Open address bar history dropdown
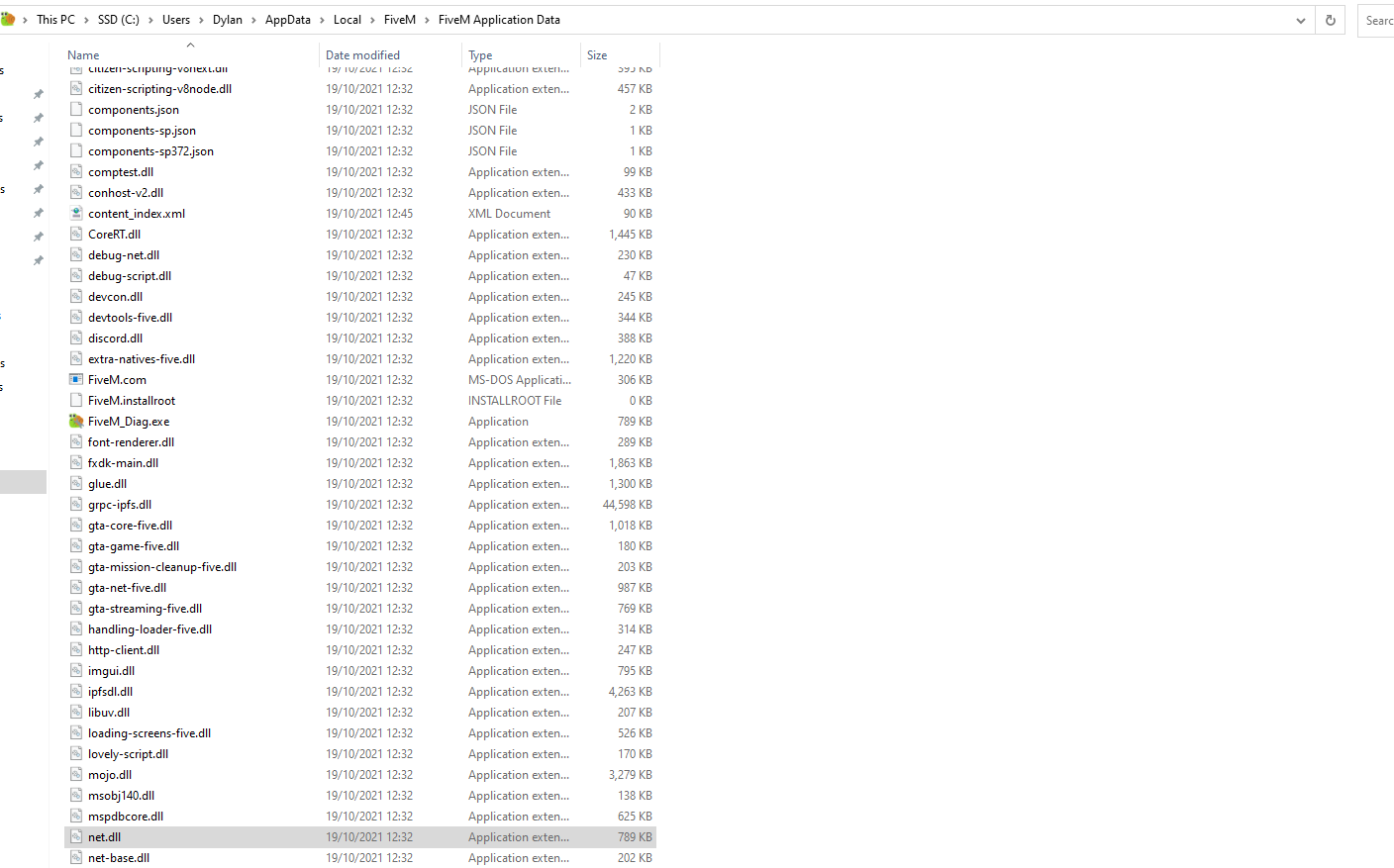The height and width of the screenshot is (868, 1394). pos(1301,20)
